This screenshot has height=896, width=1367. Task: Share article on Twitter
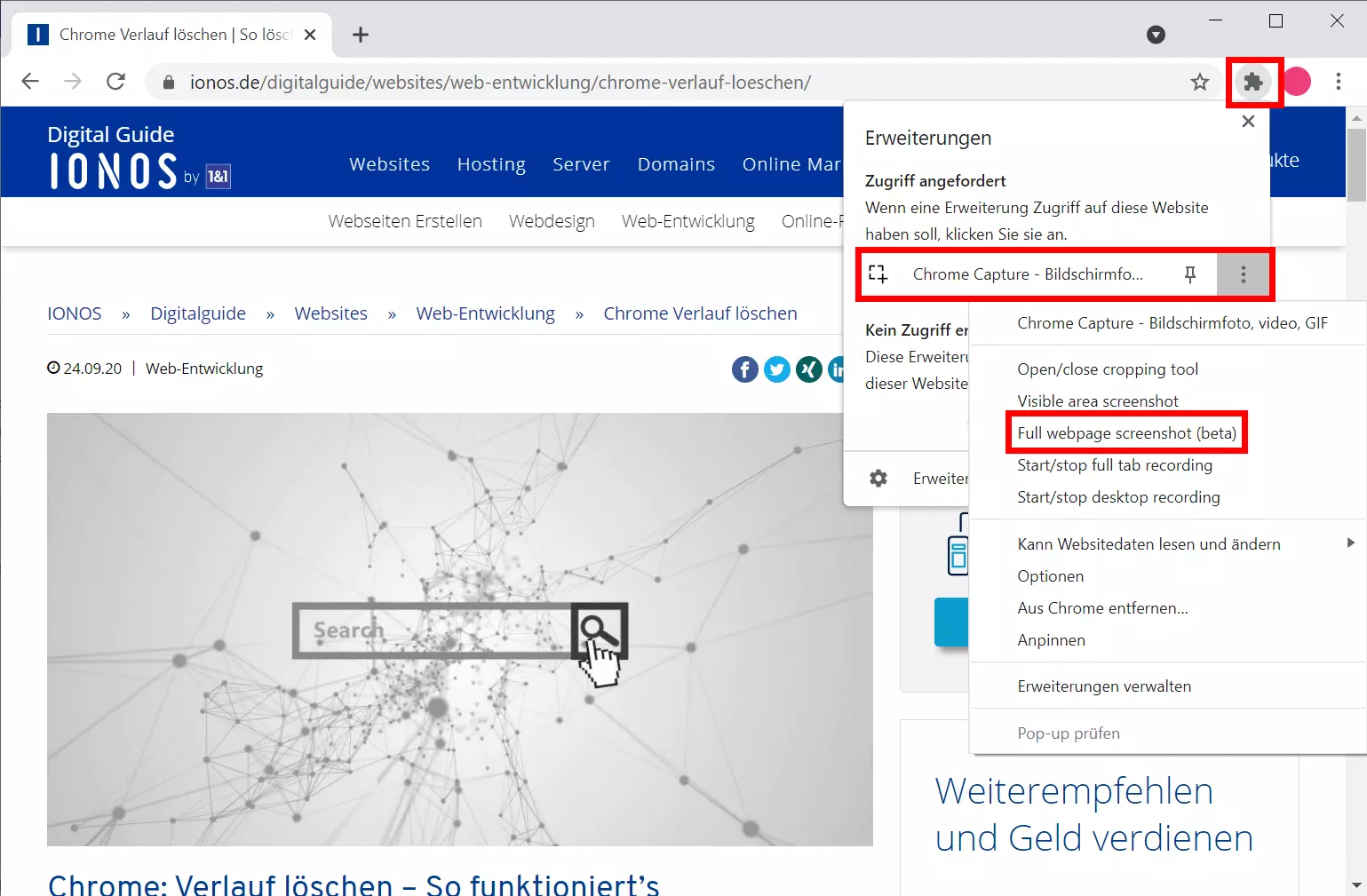pyautogui.click(x=777, y=369)
